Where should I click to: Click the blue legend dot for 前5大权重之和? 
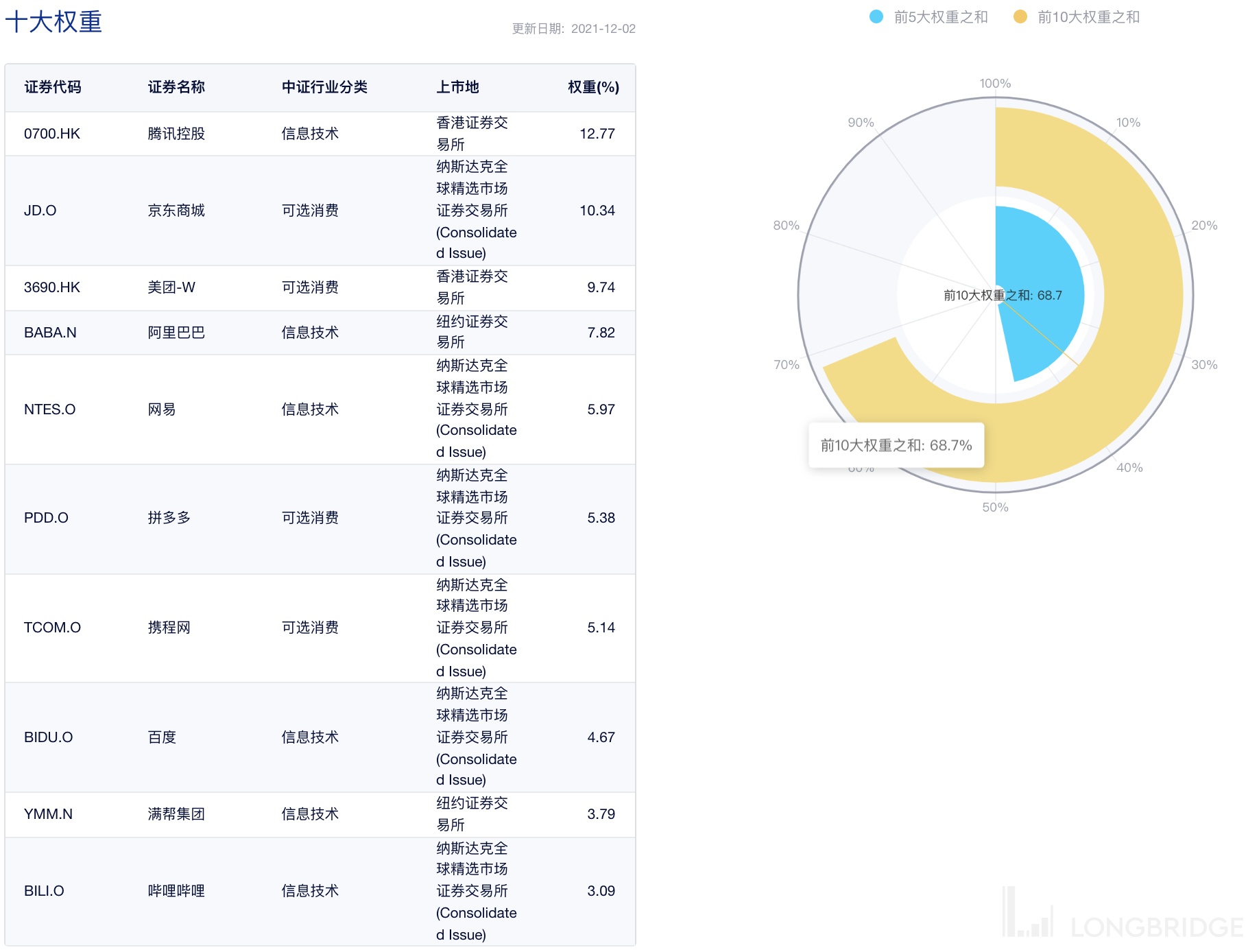pos(876,17)
